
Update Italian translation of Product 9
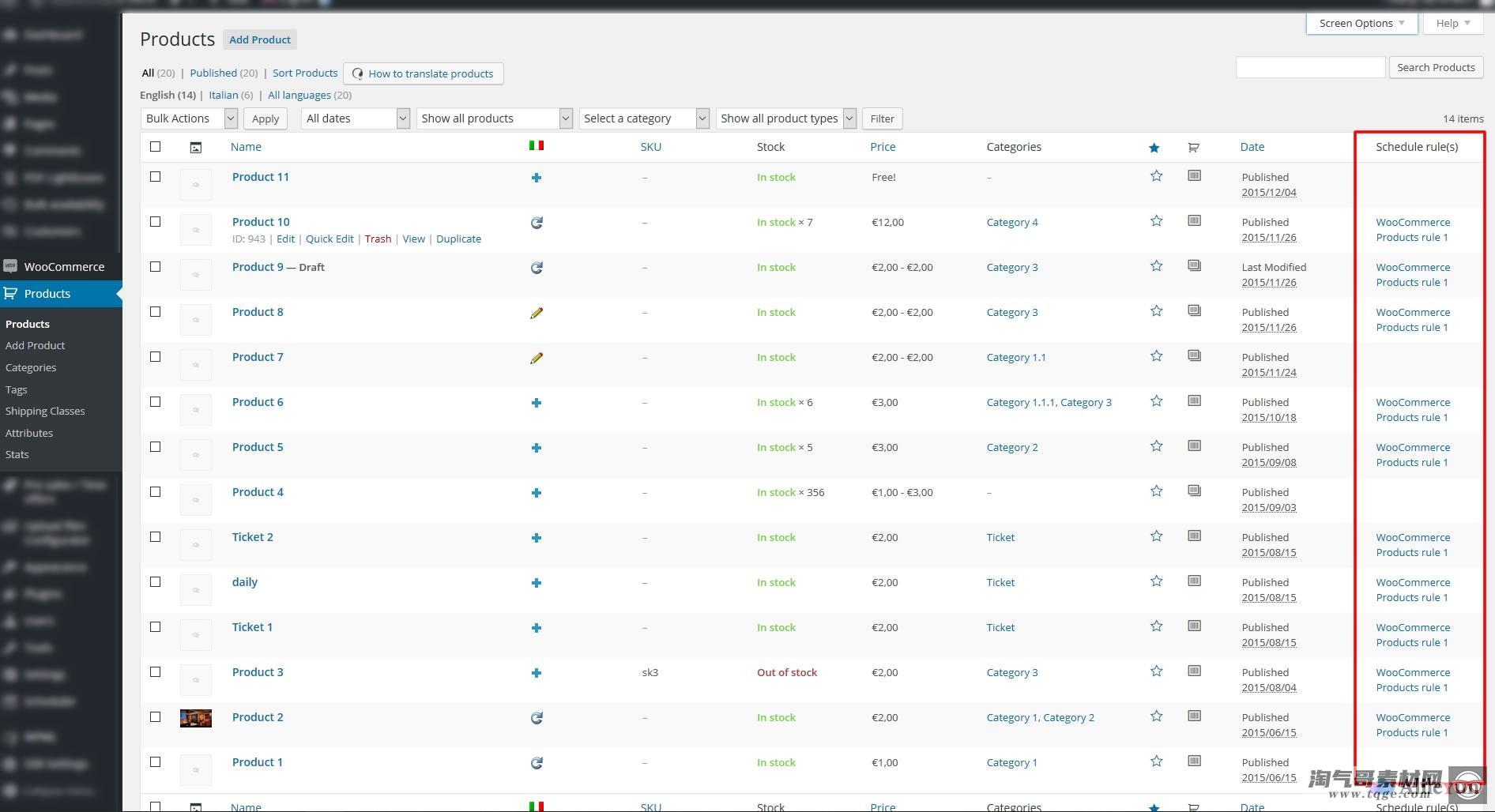tap(537, 268)
